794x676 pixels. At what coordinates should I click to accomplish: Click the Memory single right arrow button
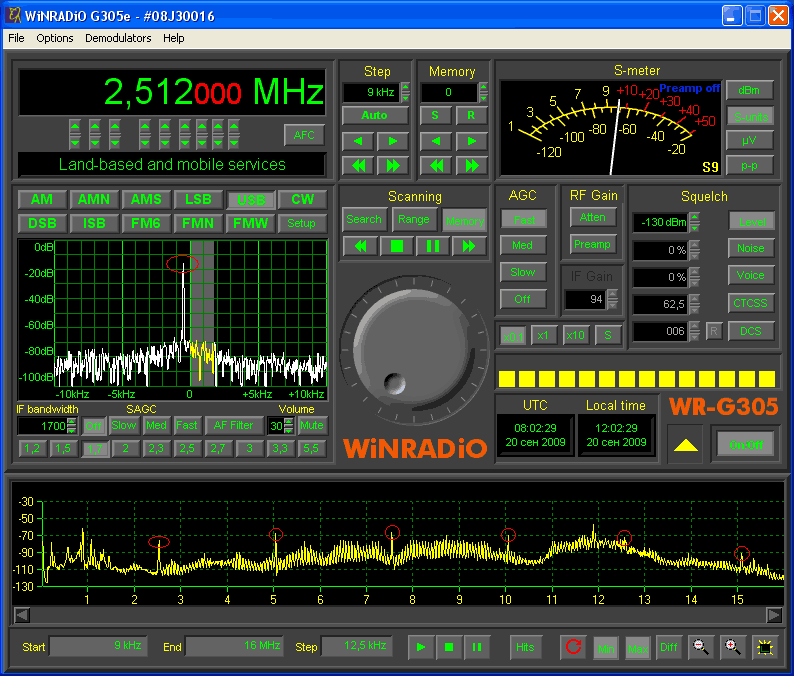pyautogui.click(x=471, y=141)
